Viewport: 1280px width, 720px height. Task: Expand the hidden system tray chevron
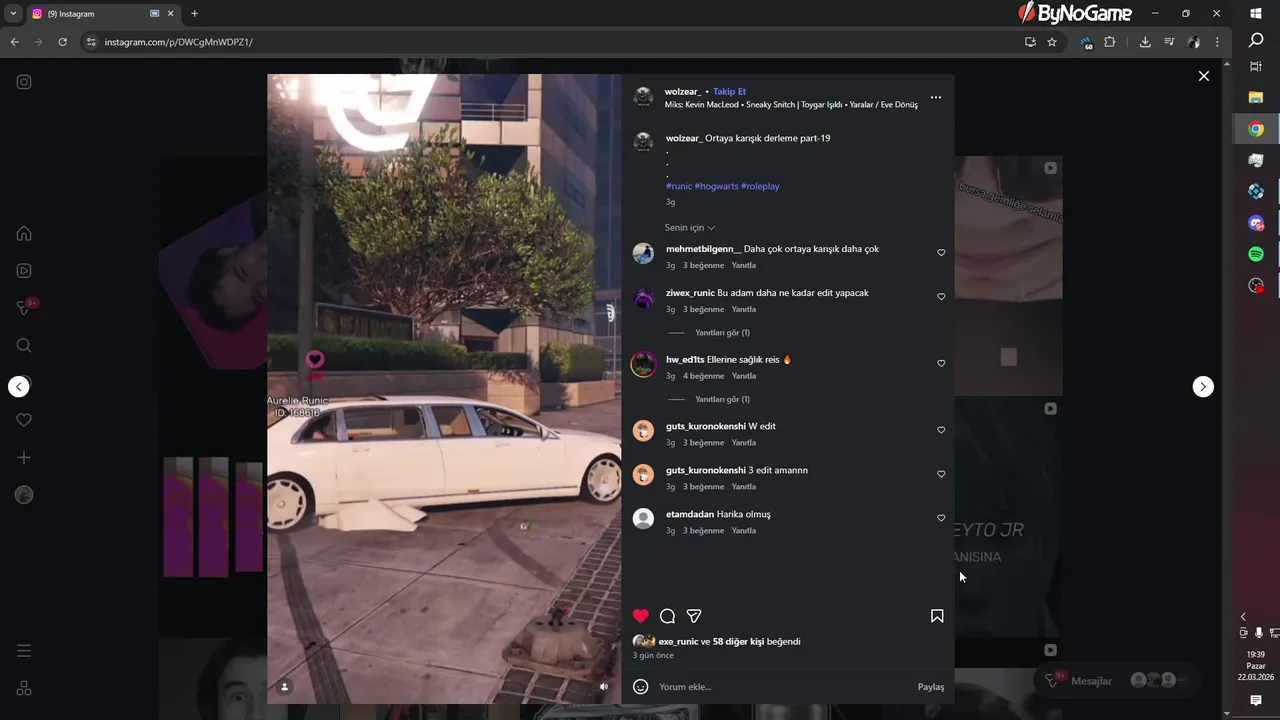(1243, 617)
